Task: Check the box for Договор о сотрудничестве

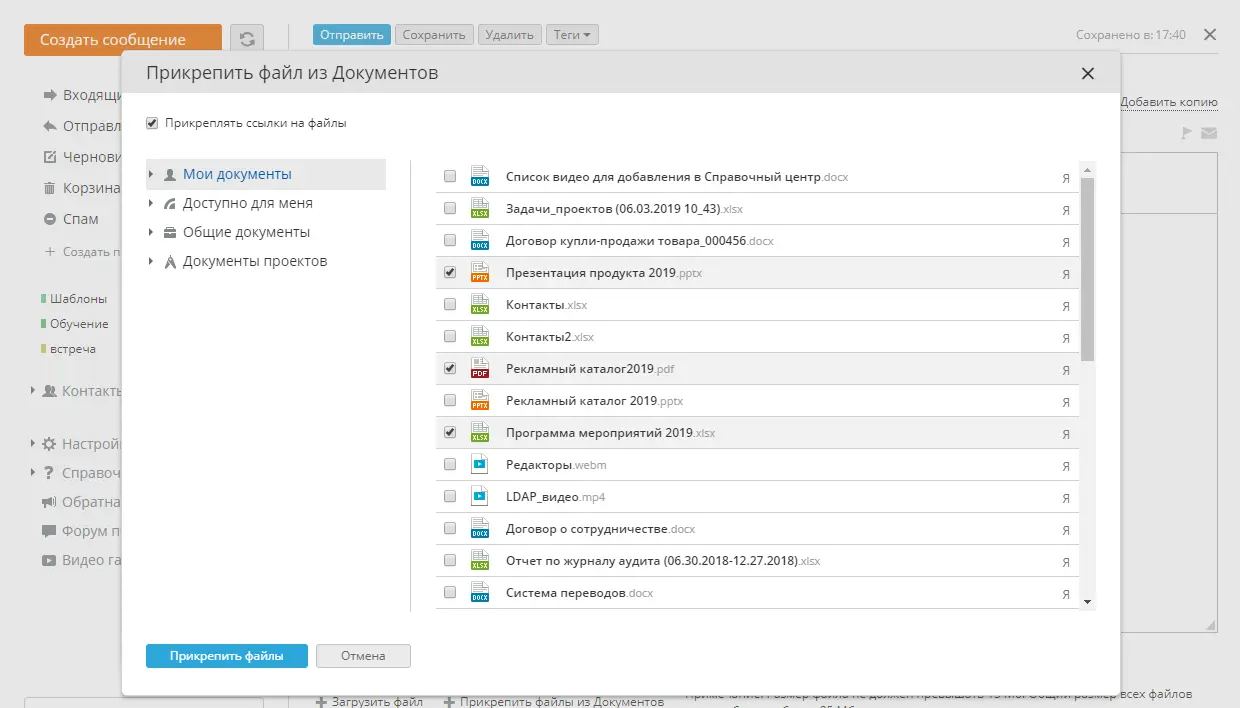Action: pyautogui.click(x=450, y=529)
